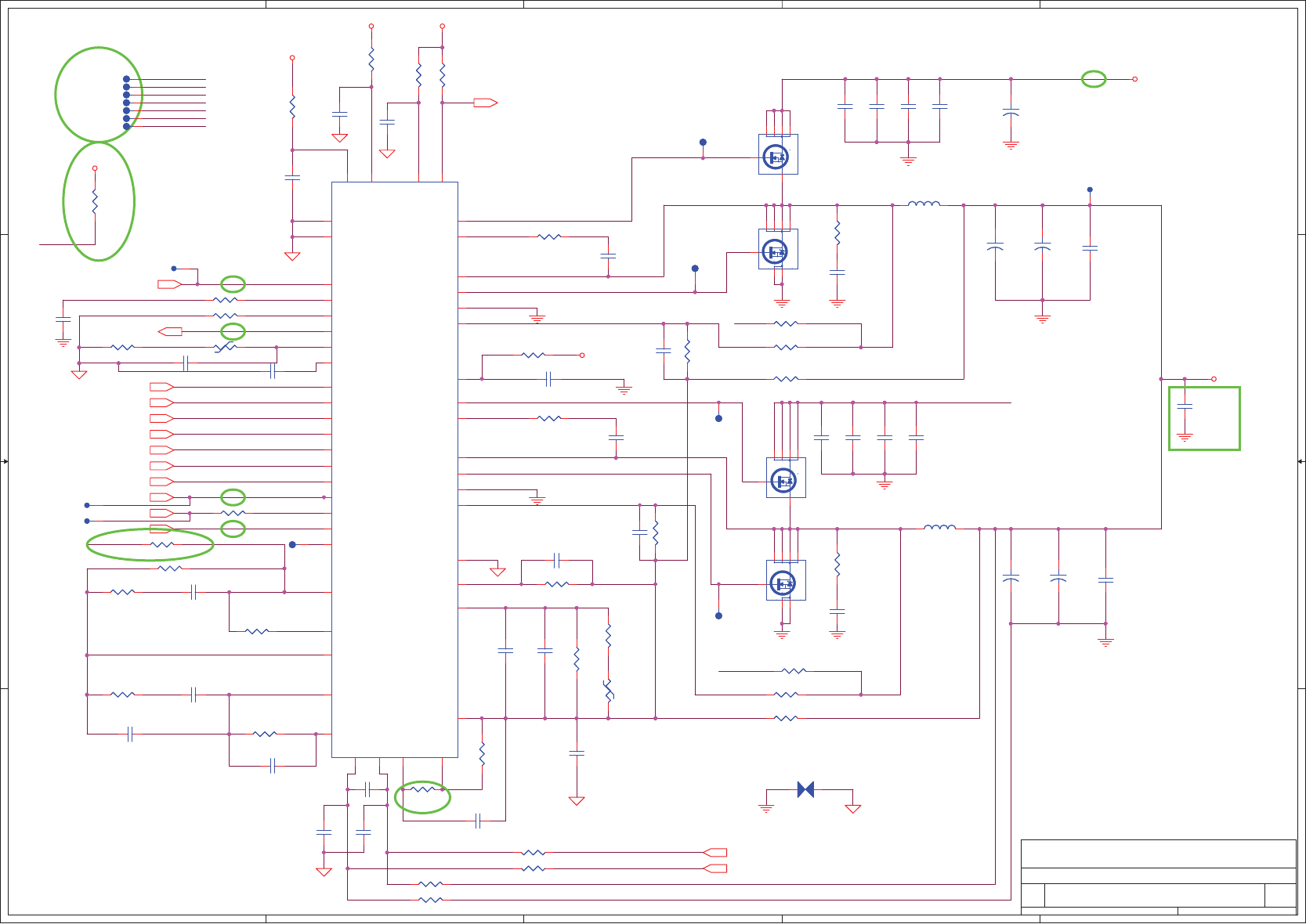Select the second MOSFET symbol from the top
The width and height of the screenshot is (1306, 924).
(778, 249)
